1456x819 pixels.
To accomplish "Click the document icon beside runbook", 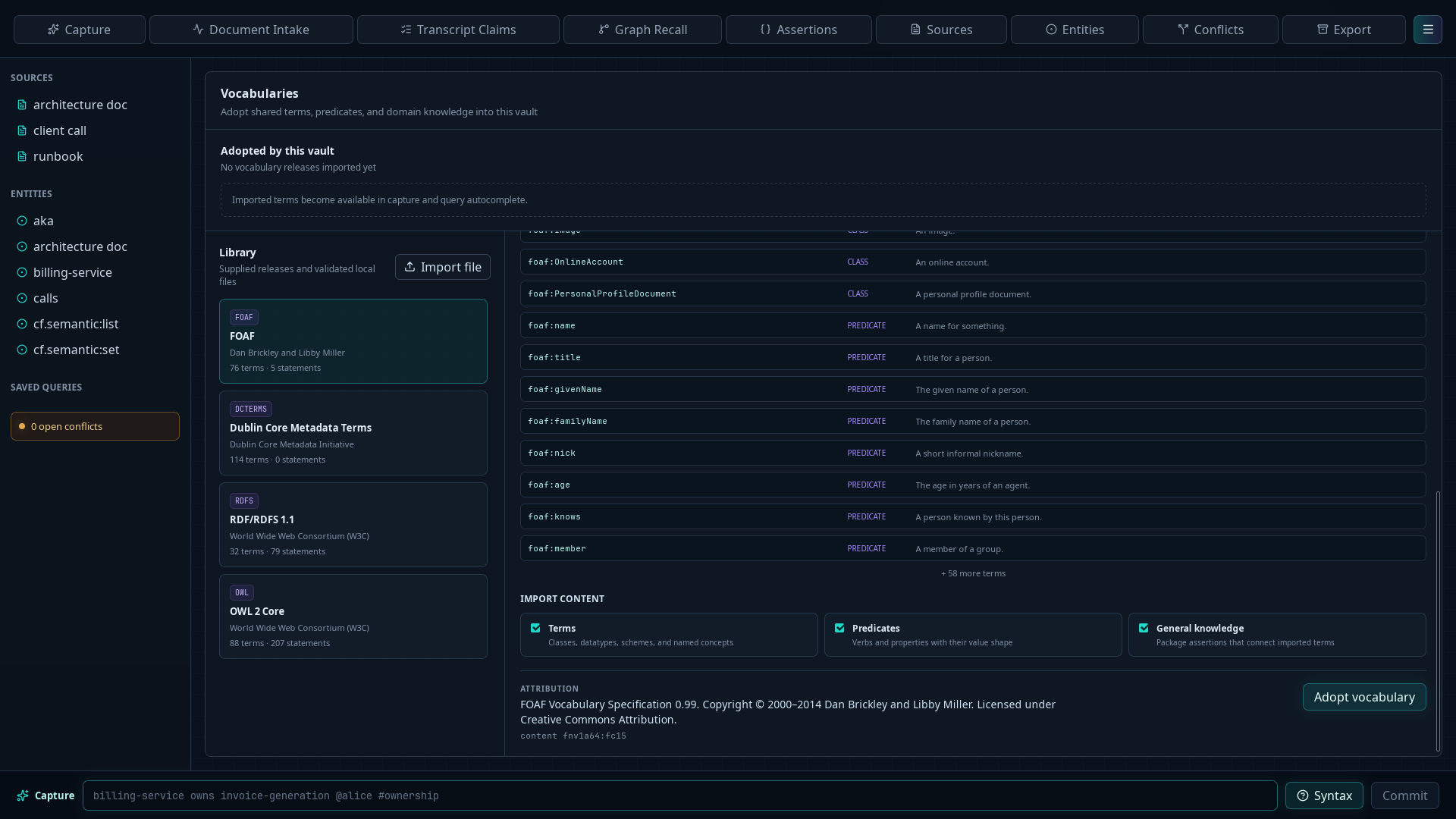I will coord(22,156).
